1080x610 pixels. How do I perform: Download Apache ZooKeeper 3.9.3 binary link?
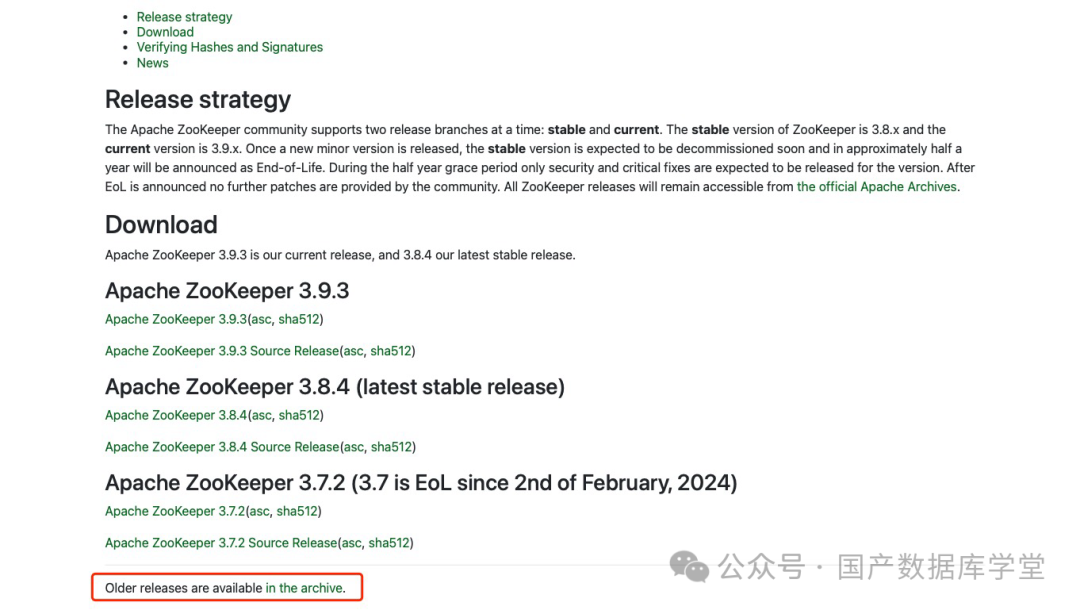[x=176, y=319]
